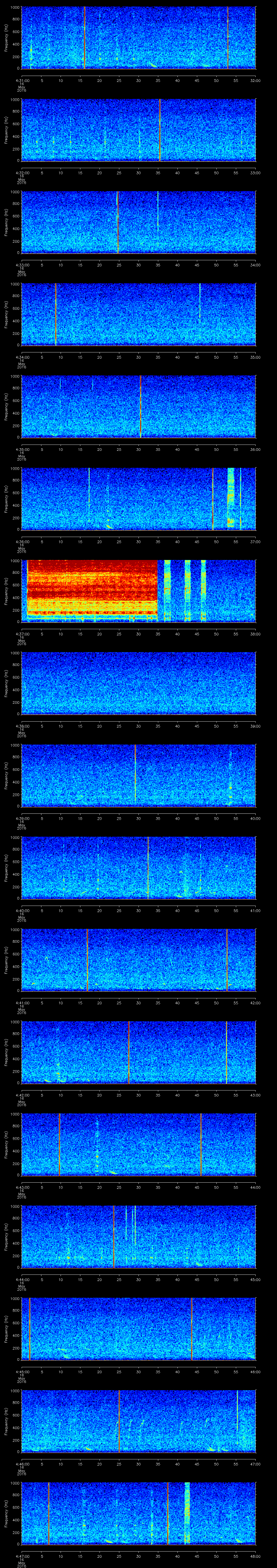
Task: Choose the spectrogram panel starting at 4:40:00
Action: pos(139,868)
